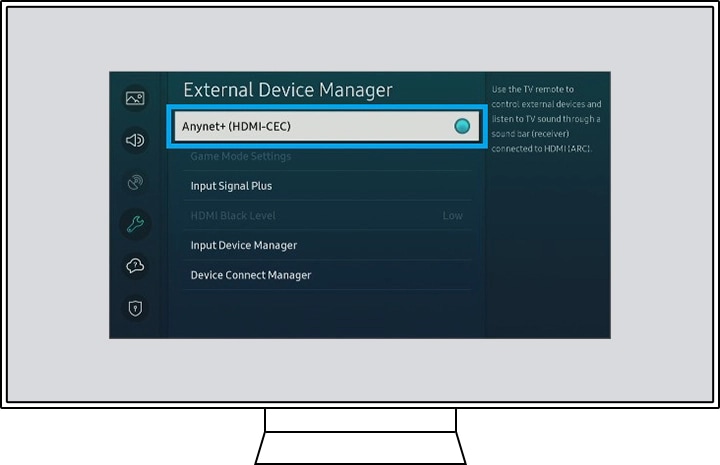This screenshot has height=465, width=720.
Task: Open the Sound settings speaker icon
Action: pos(134,141)
